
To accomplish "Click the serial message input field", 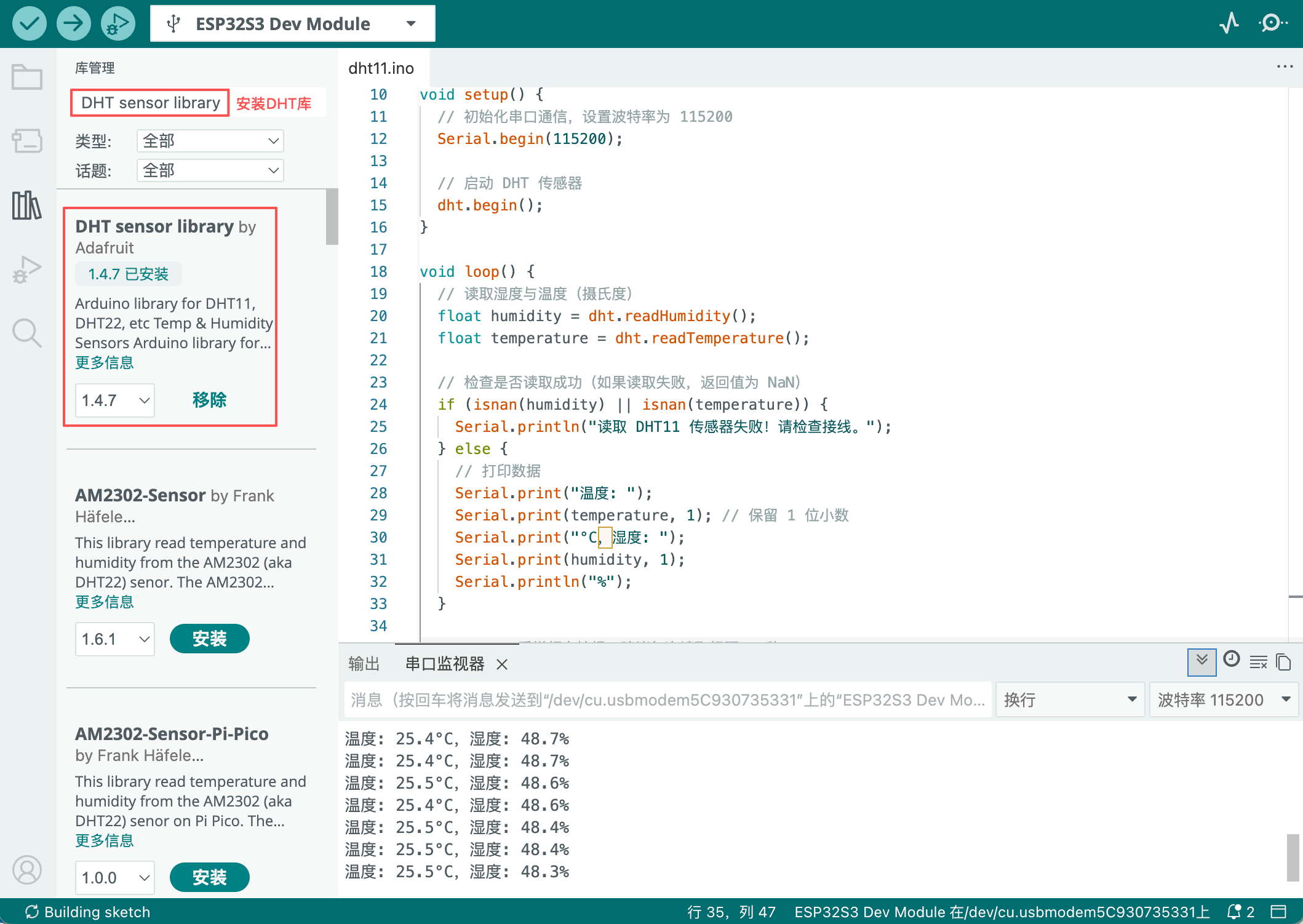I will 667,700.
